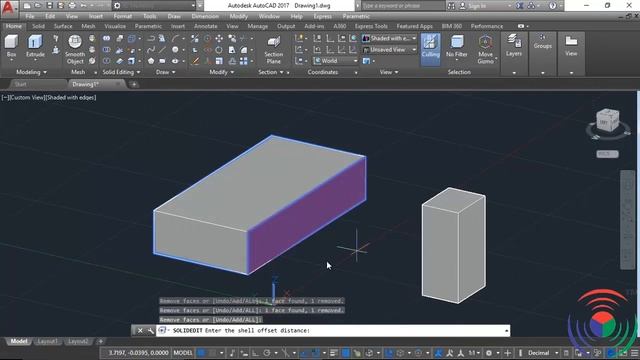Expand the Modeling panel

31,72
